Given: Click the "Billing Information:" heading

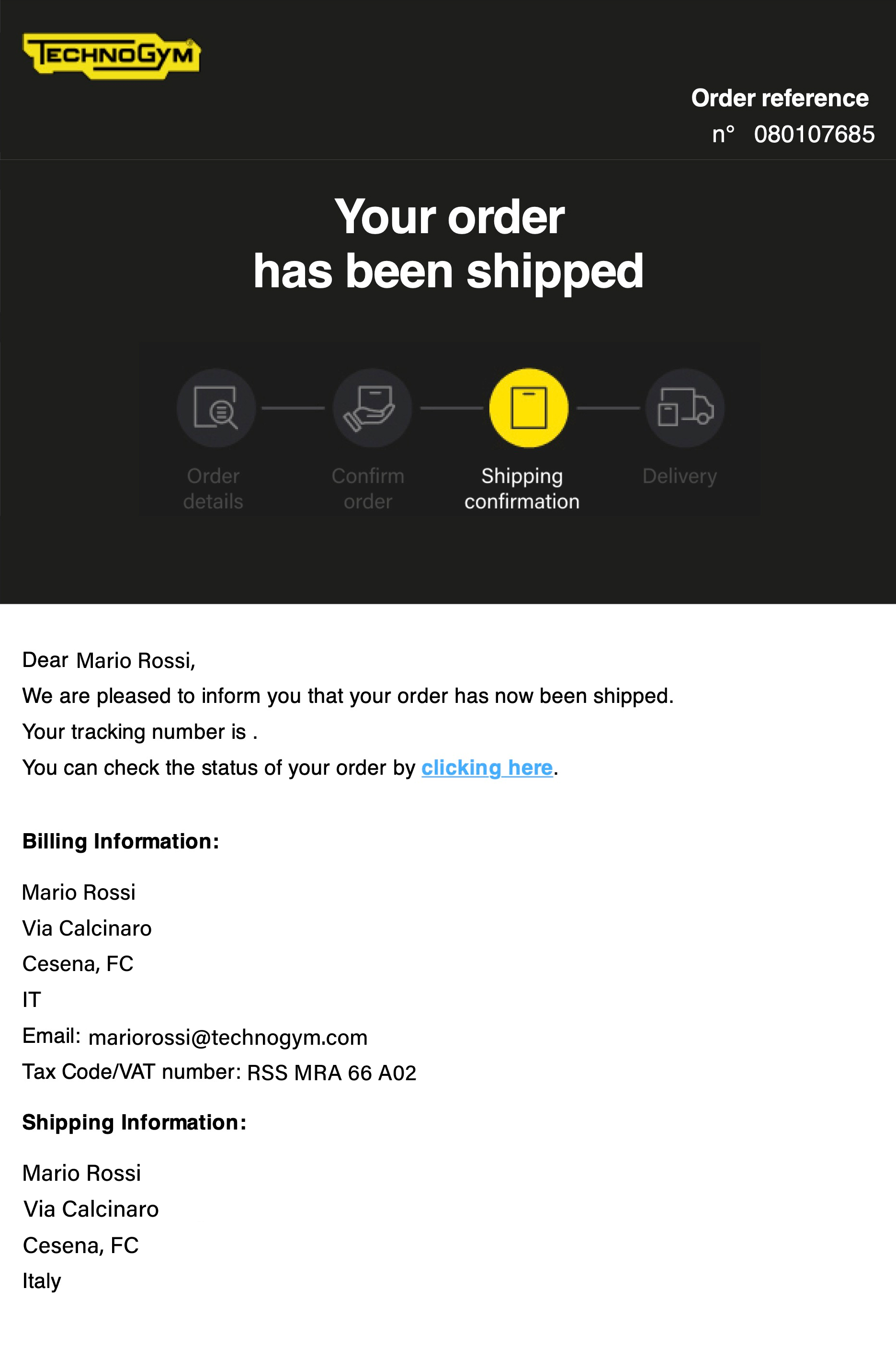Looking at the screenshot, I should click(x=121, y=842).
